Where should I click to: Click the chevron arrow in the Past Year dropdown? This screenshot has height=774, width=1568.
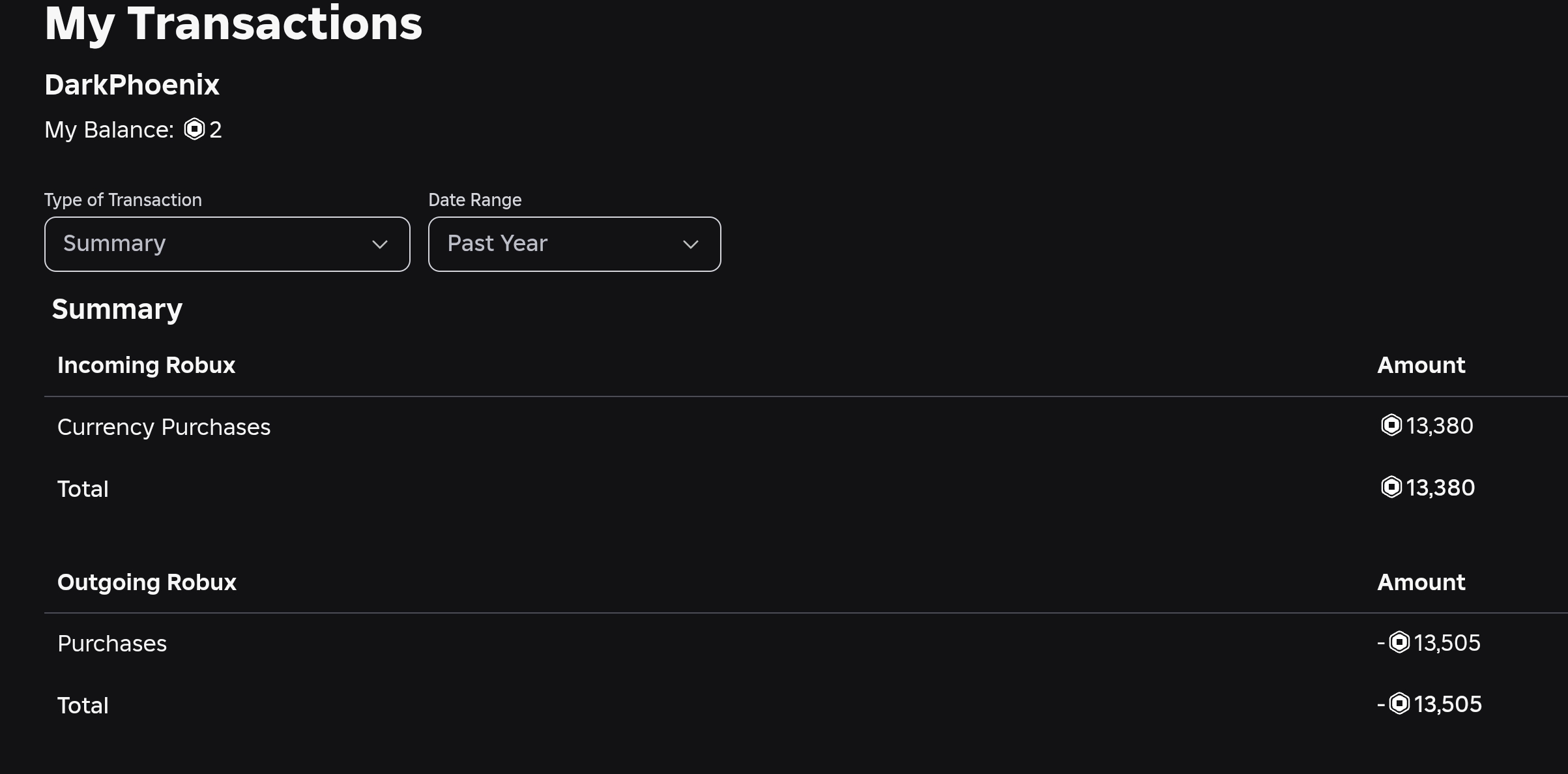click(x=690, y=245)
